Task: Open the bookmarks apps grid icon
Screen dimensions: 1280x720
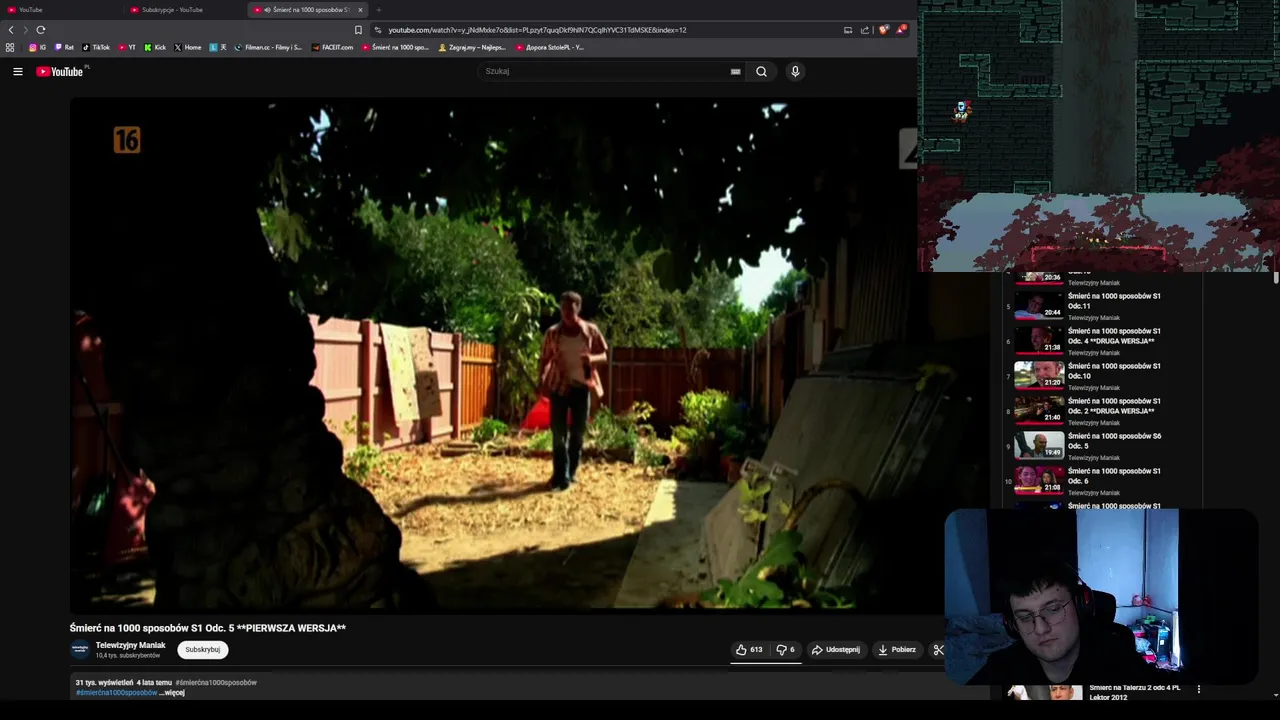Action: tap(10, 47)
